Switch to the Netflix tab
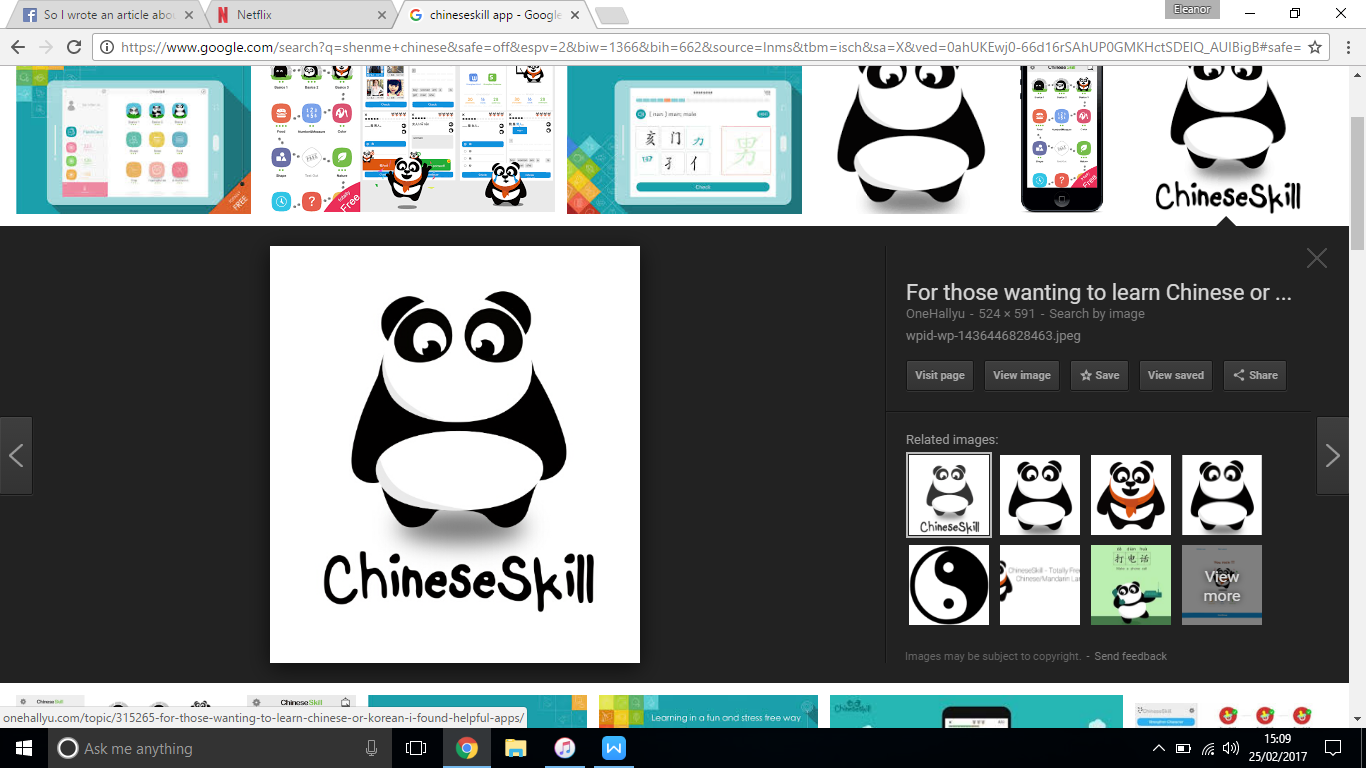The width and height of the screenshot is (1366, 768). coord(298,15)
